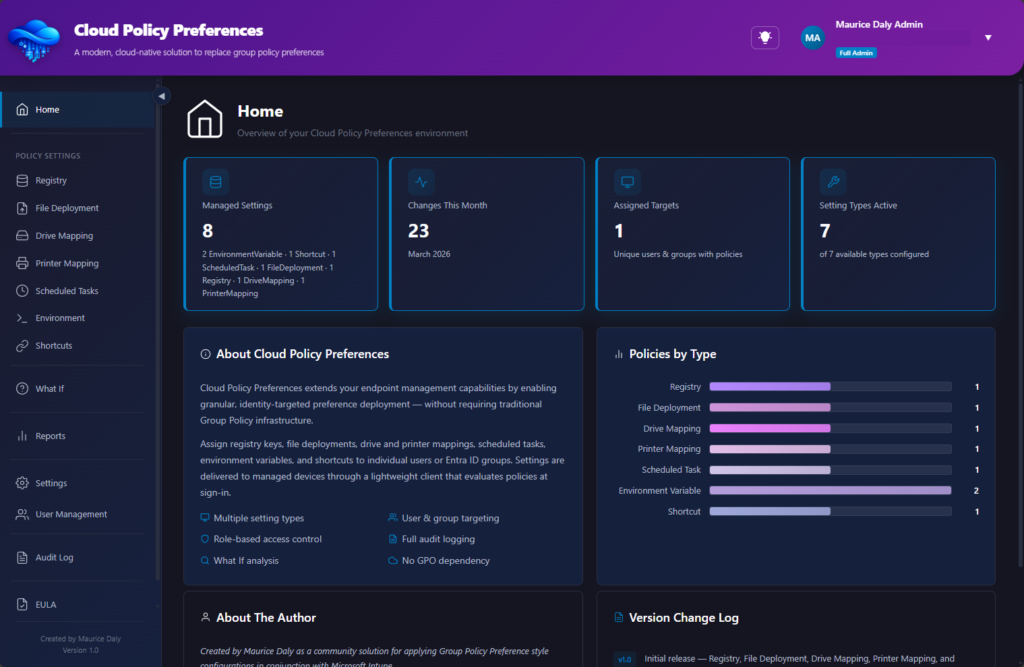
Task: Click the Reports bar chart icon
Action: [x=22, y=436]
